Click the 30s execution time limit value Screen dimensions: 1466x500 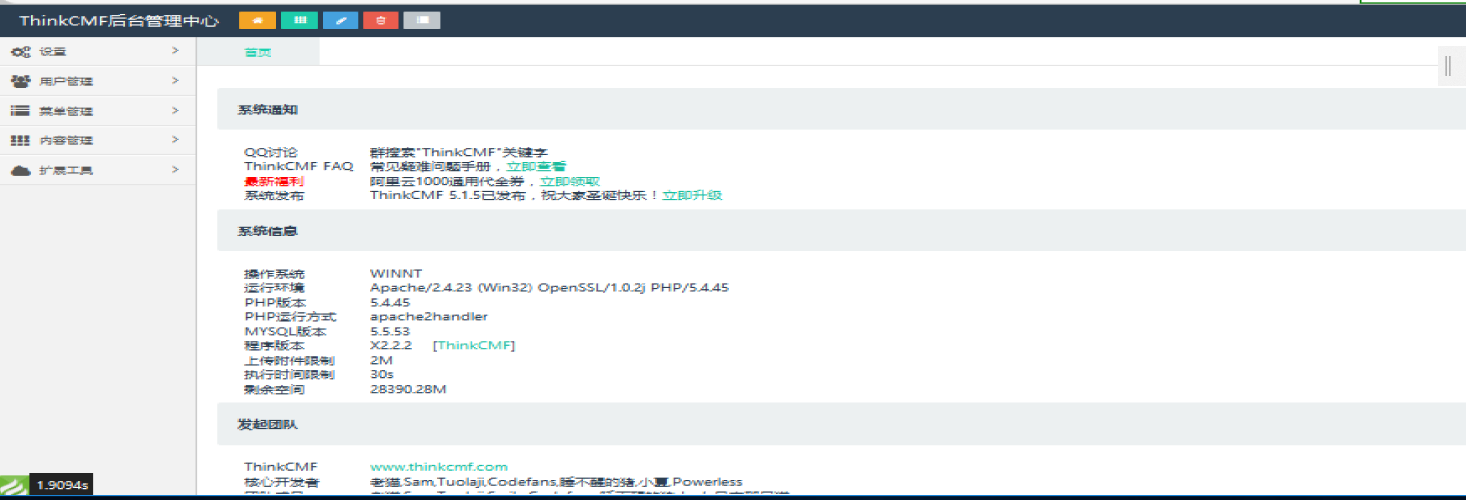tap(381, 374)
